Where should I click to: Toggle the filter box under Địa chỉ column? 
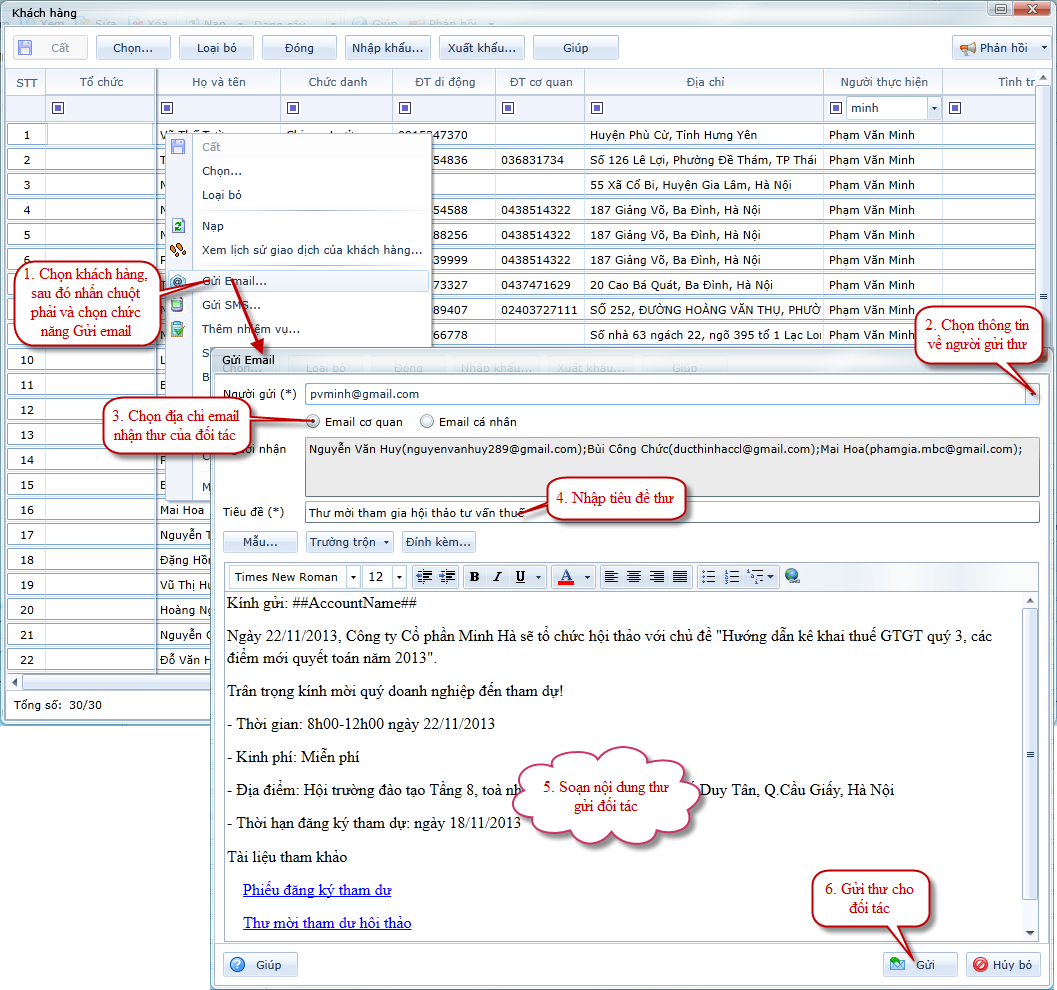coord(598,108)
